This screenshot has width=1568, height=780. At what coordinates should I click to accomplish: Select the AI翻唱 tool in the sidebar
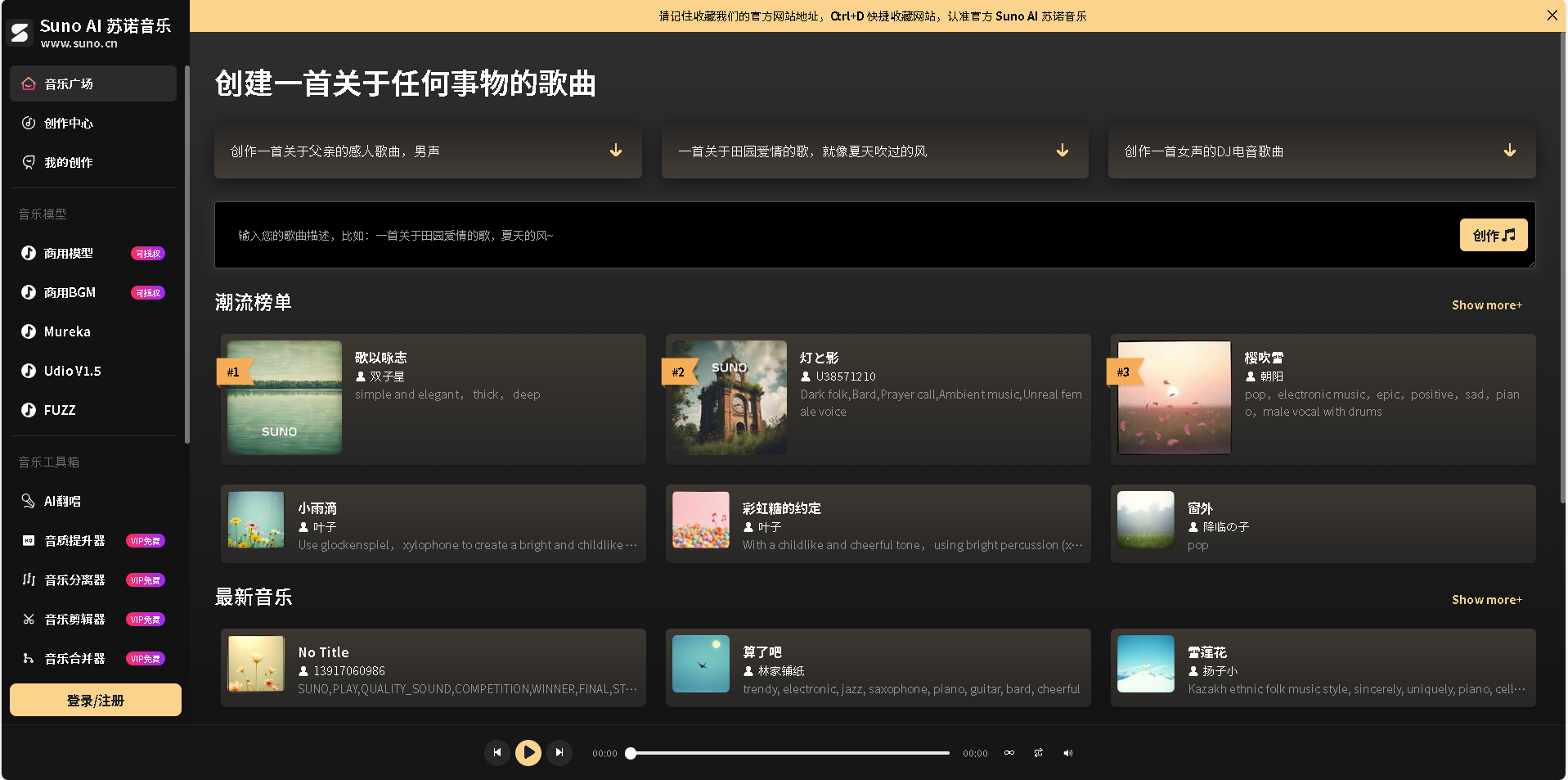[x=61, y=500]
